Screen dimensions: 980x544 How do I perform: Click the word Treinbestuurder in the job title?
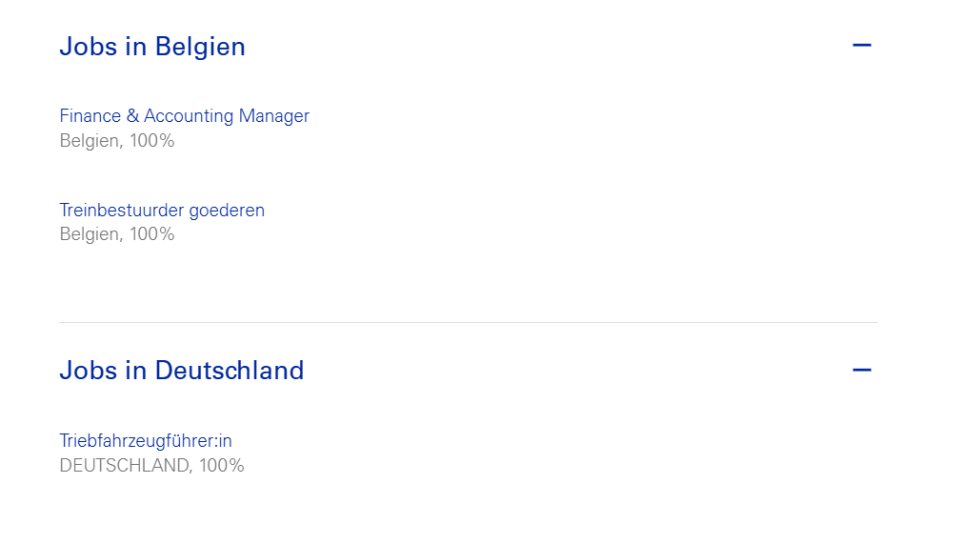pyautogui.click(x=120, y=210)
